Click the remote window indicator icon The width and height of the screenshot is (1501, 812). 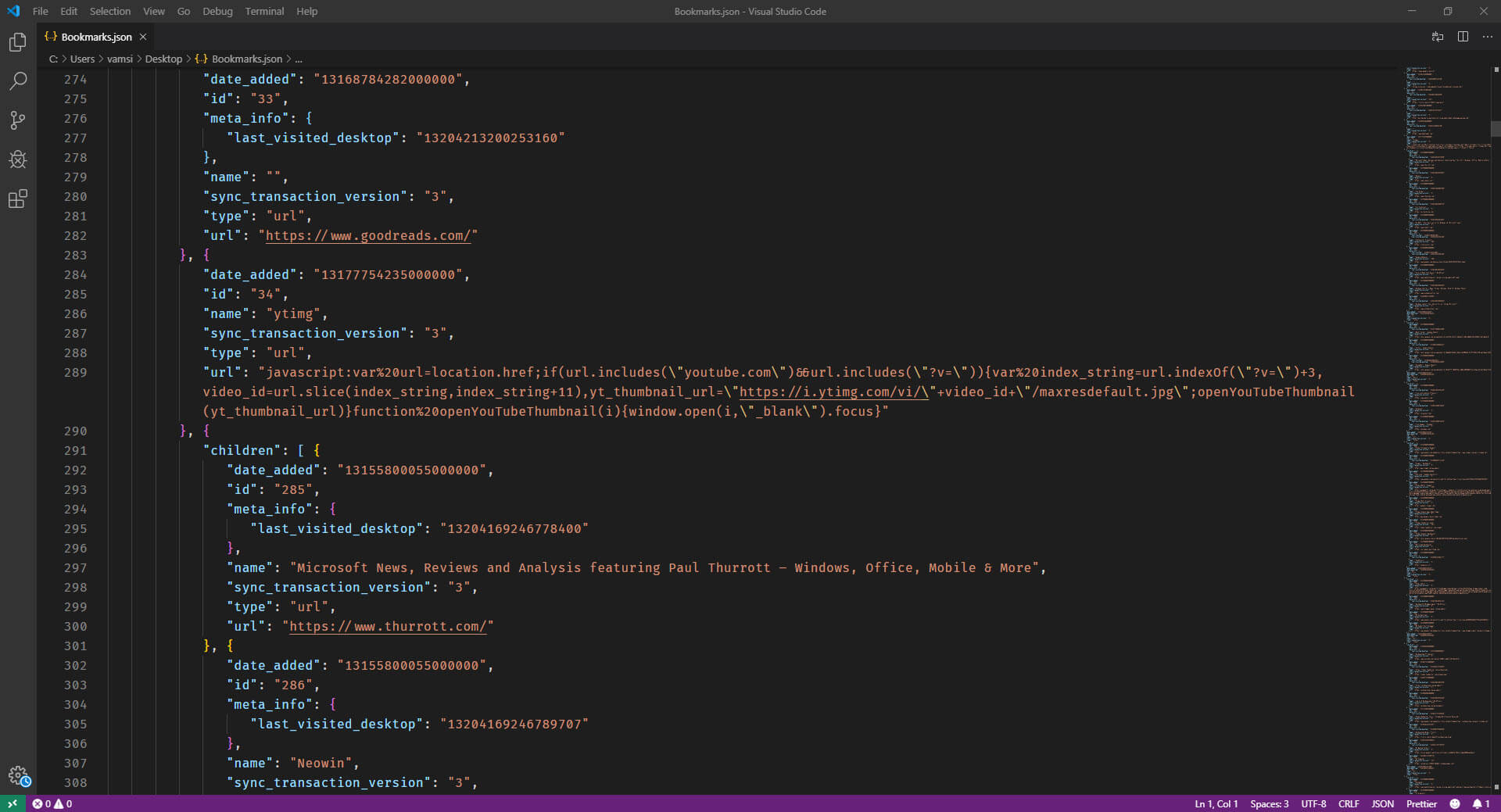tap(13, 803)
